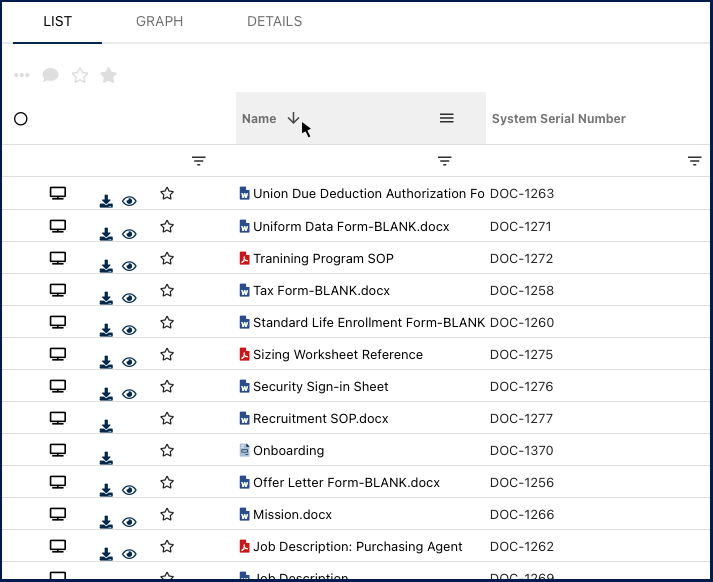The image size is (713, 582).
Task: Click PDF icon for Sizing Worksheet Reference
Action: pos(244,355)
